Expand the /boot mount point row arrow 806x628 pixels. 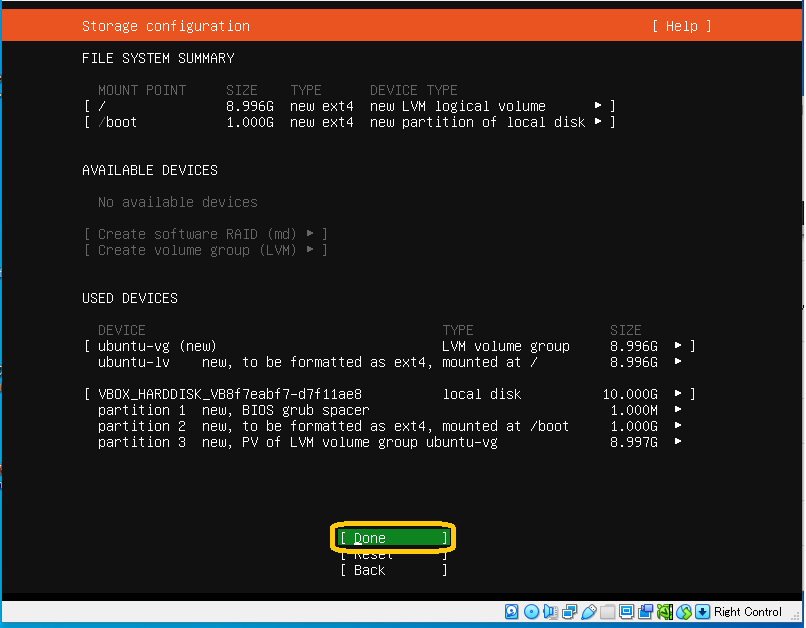598,122
